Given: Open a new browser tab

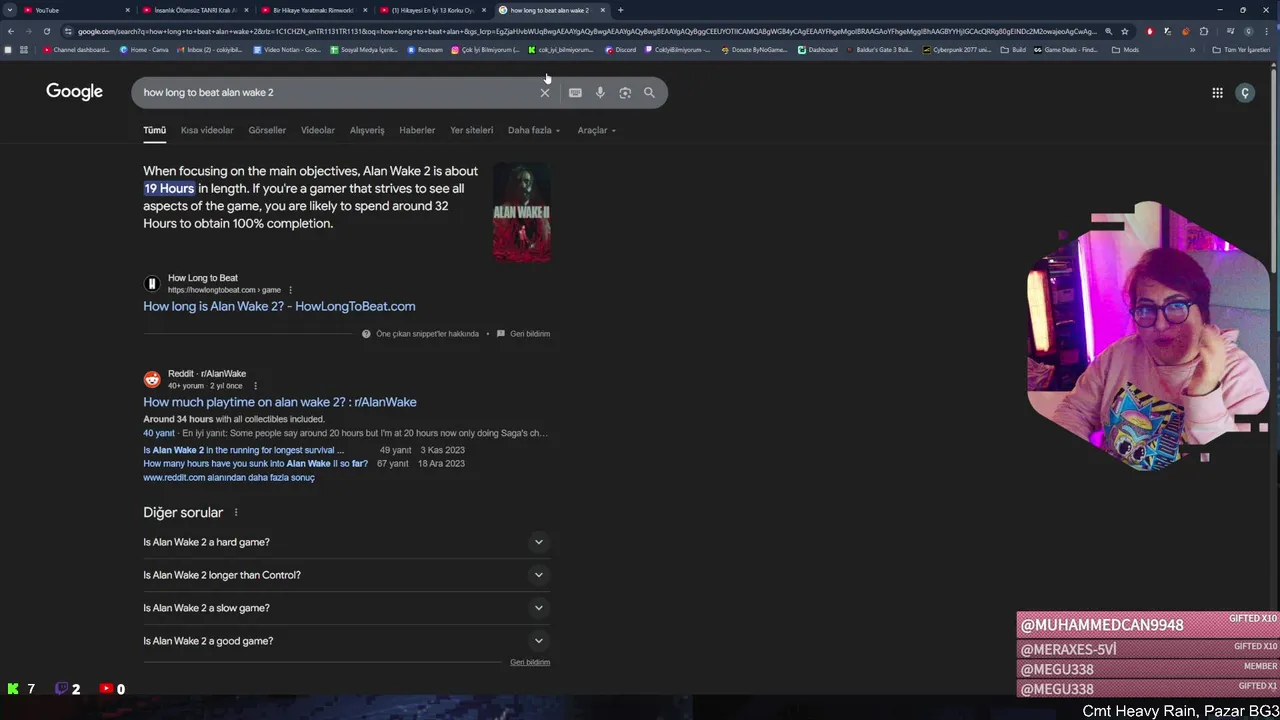Looking at the screenshot, I should 620,10.
